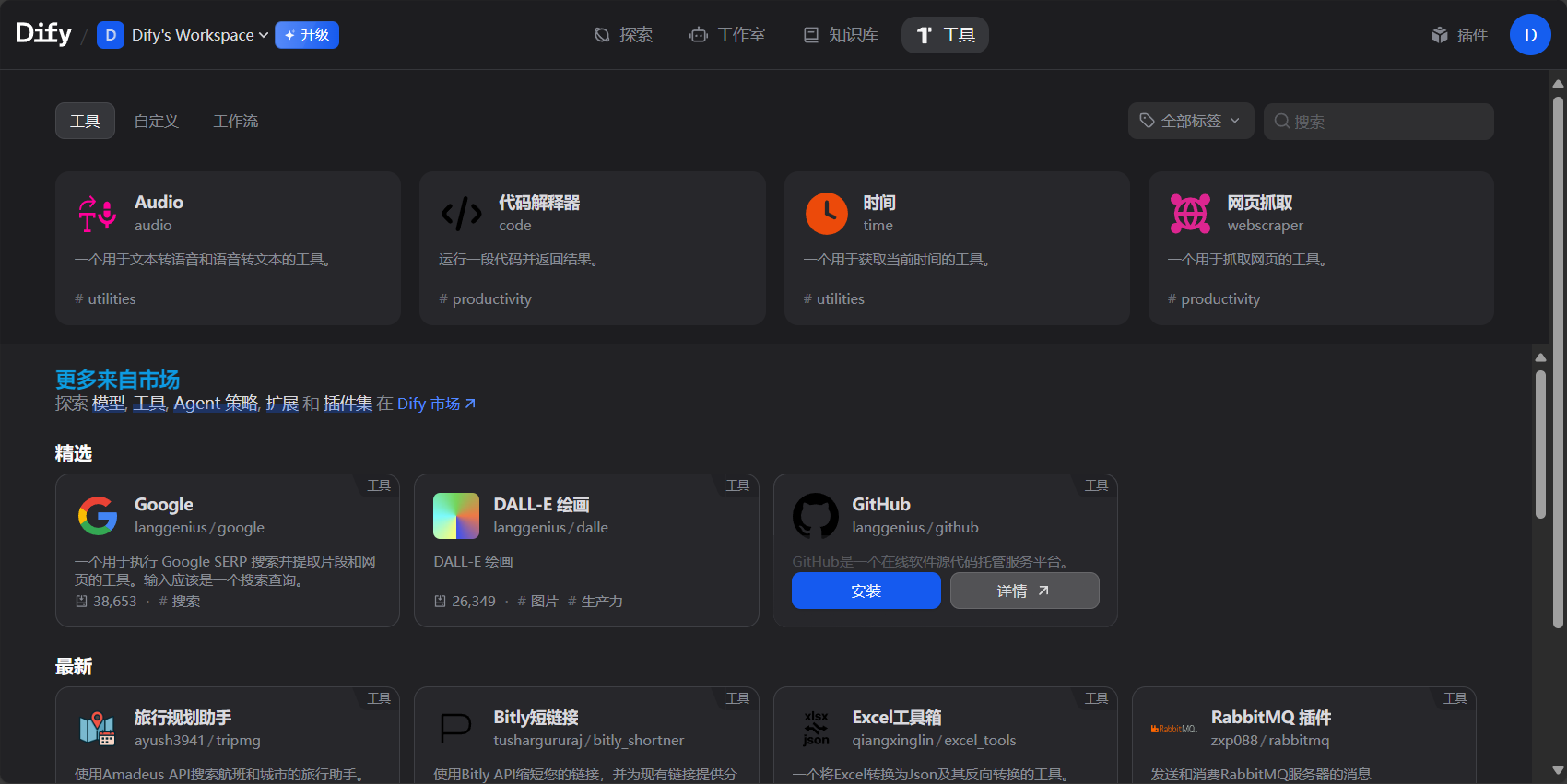Image resolution: width=1567 pixels, height=784 pixels.
Task: Open the Knowledge (知识库) tab
Action: click(x=841, y=35)
